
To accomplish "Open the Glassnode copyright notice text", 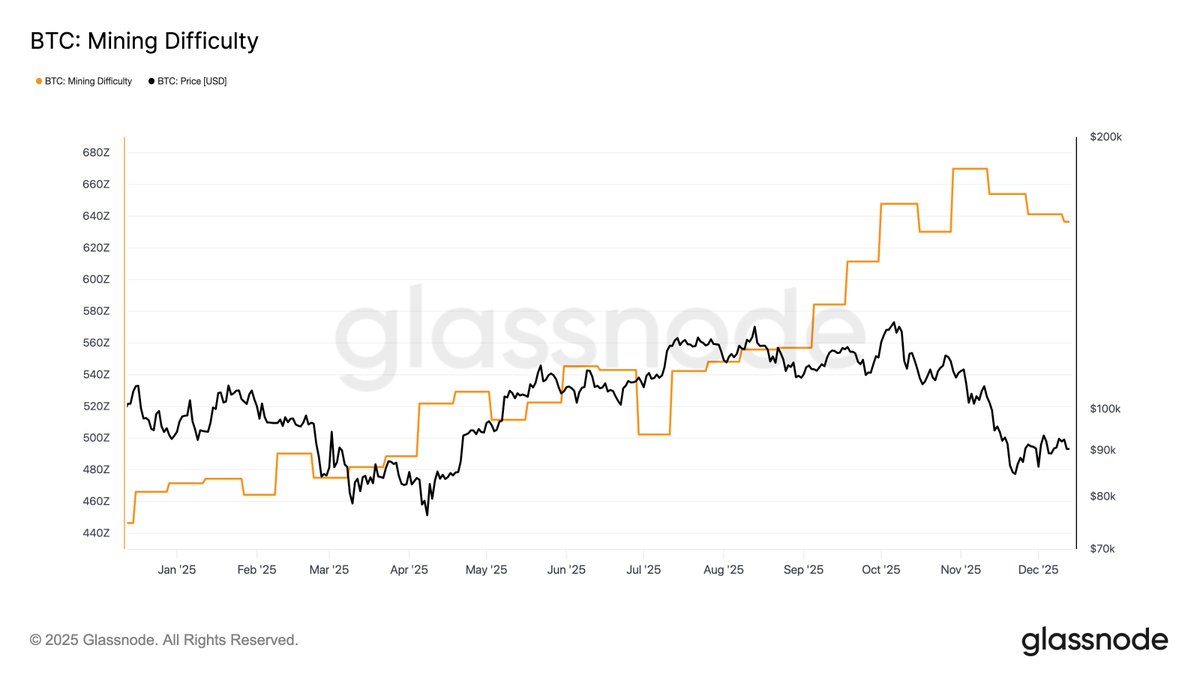I will pos(164,640).
